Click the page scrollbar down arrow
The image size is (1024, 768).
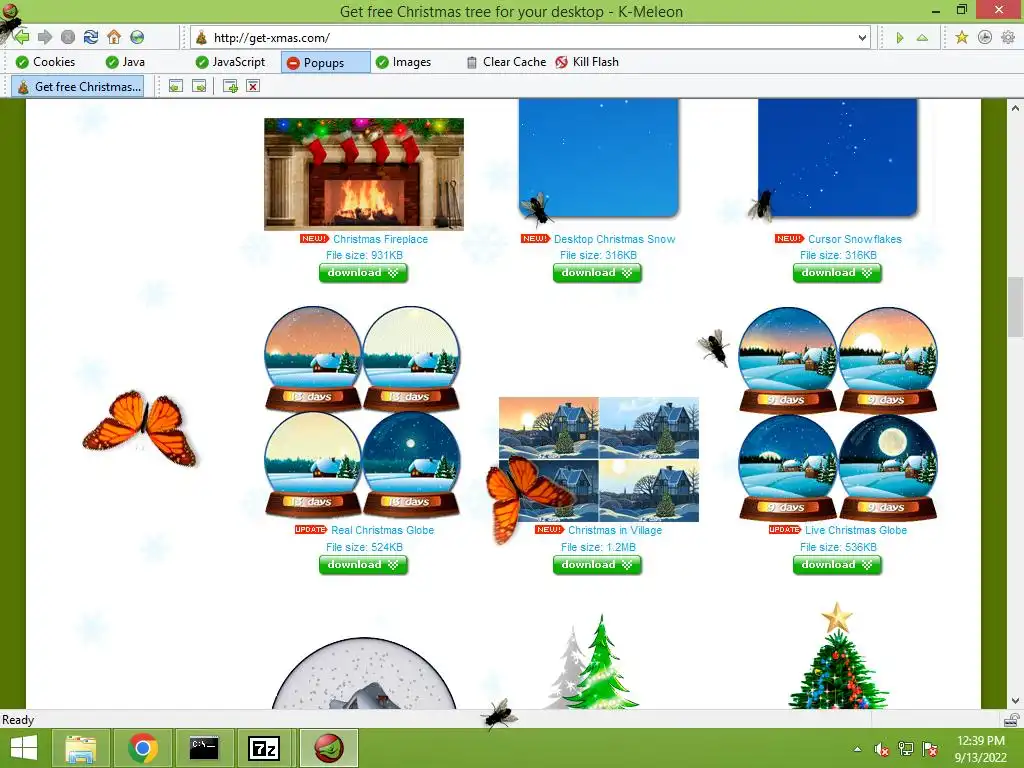click(x=1015, y=701)
